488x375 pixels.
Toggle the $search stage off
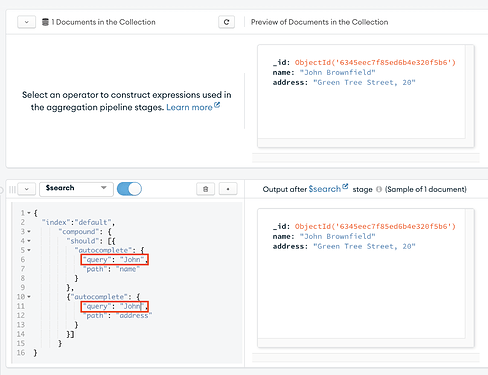click(x=129, y=189)
